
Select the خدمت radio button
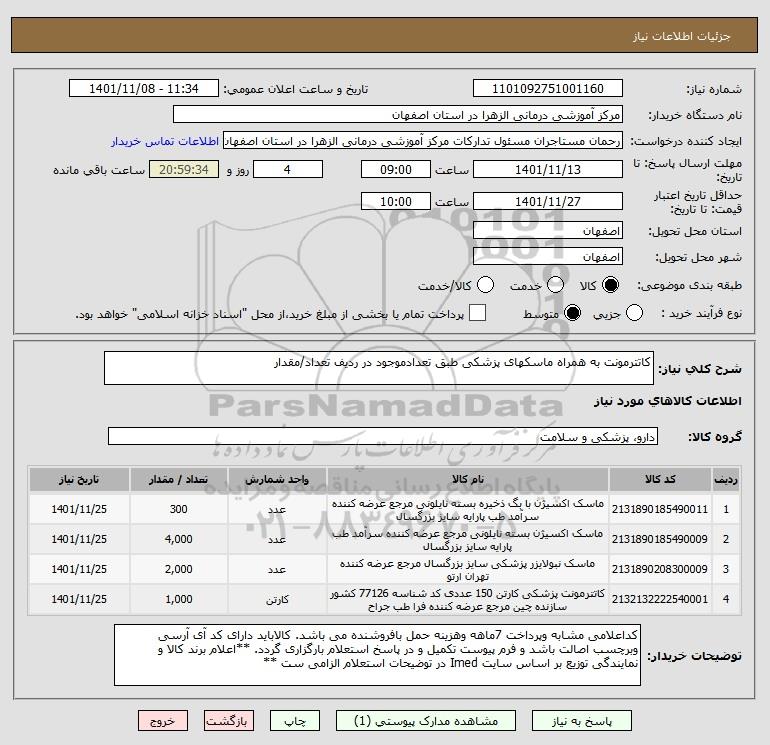(x=555, y=285)
